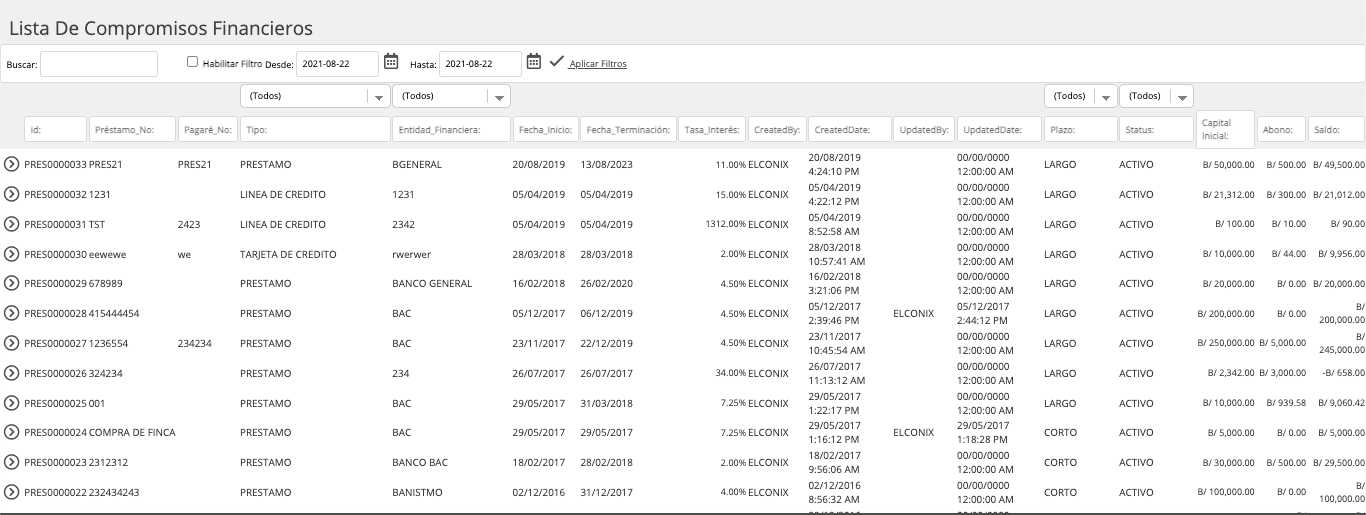The height and width of the screenshot is (515, 1366).
Task: Click the Tipo: column filter field
Action: [x=315, y=129]
